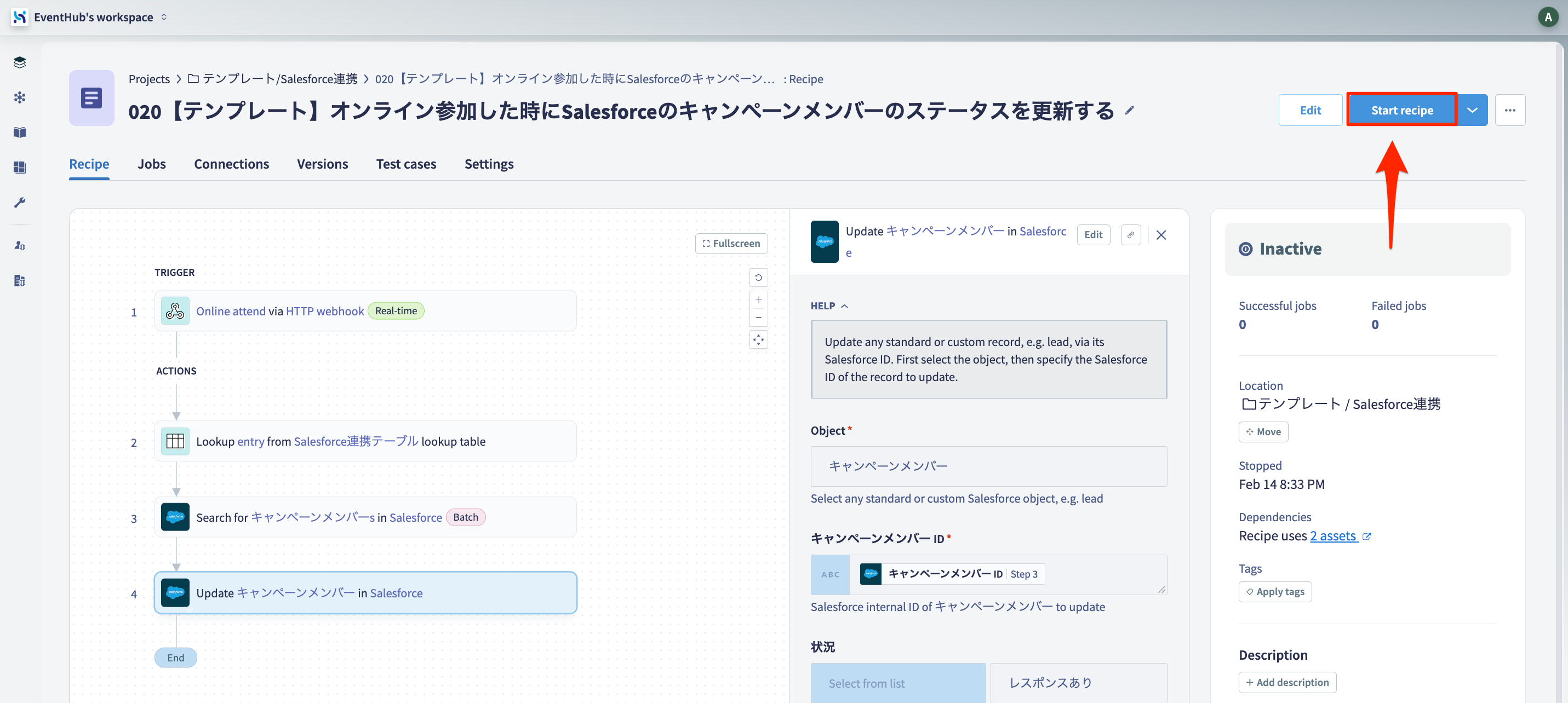Open the Object field キャンペーンメンバー
The height and width of the screenshot is (703, 1568).
tap(988, 466)
